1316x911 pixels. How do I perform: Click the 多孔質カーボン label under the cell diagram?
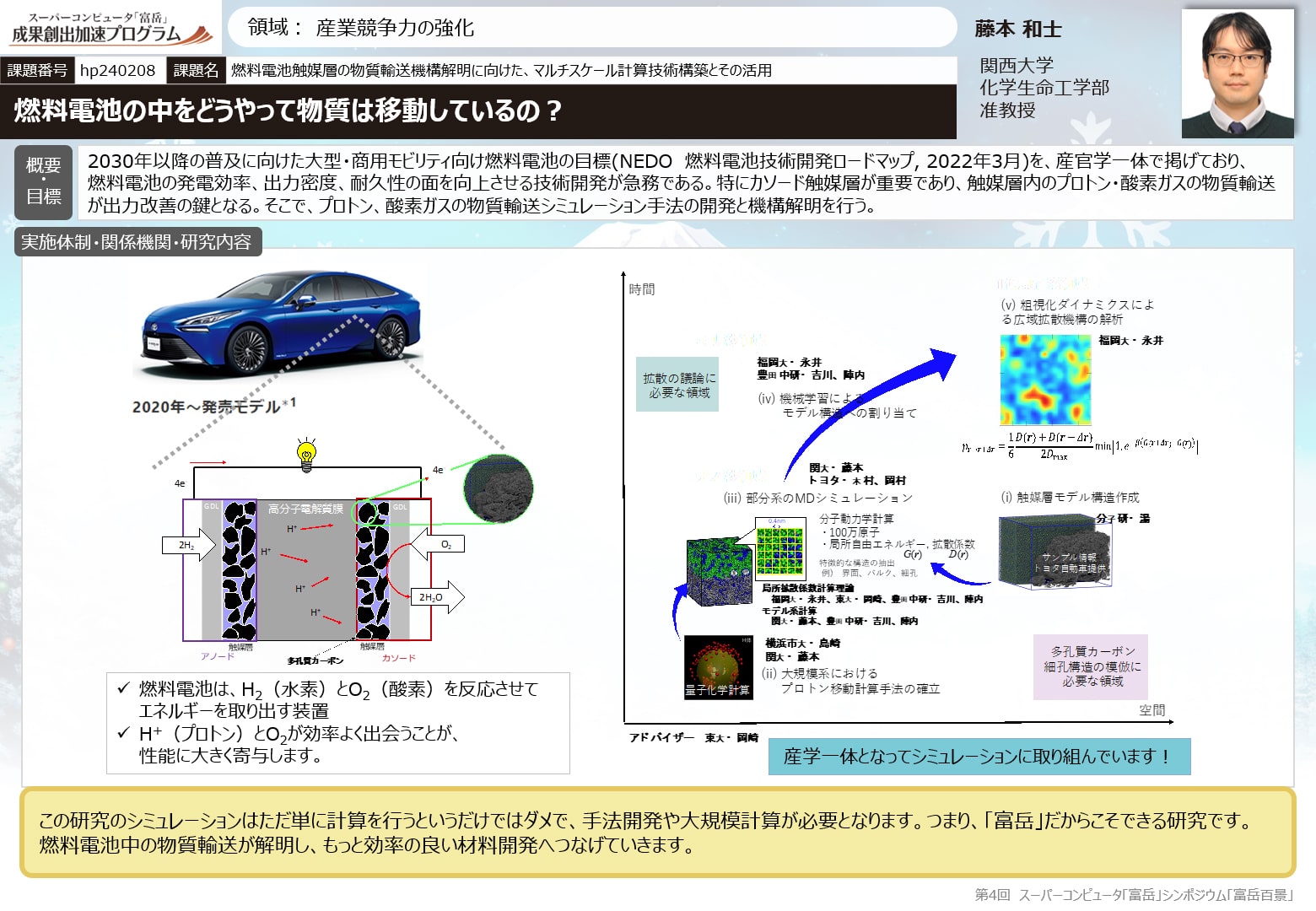tap(315, 660)
